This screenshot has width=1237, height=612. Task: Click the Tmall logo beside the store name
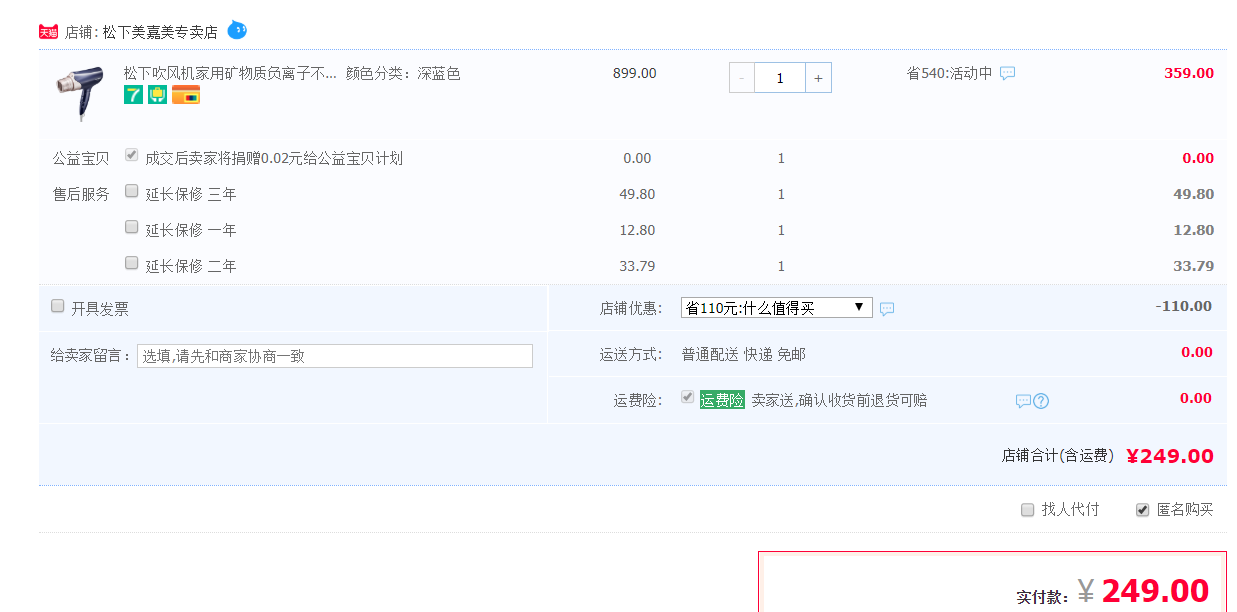pos(48,32)
